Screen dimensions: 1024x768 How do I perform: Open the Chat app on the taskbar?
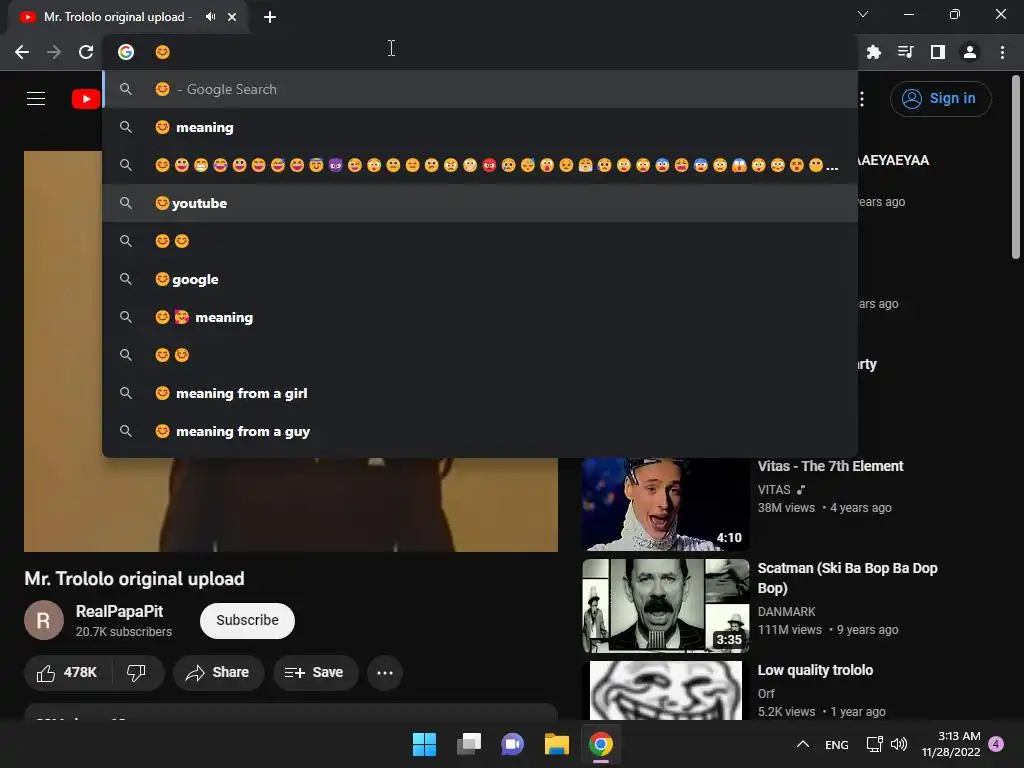[513, 744]
